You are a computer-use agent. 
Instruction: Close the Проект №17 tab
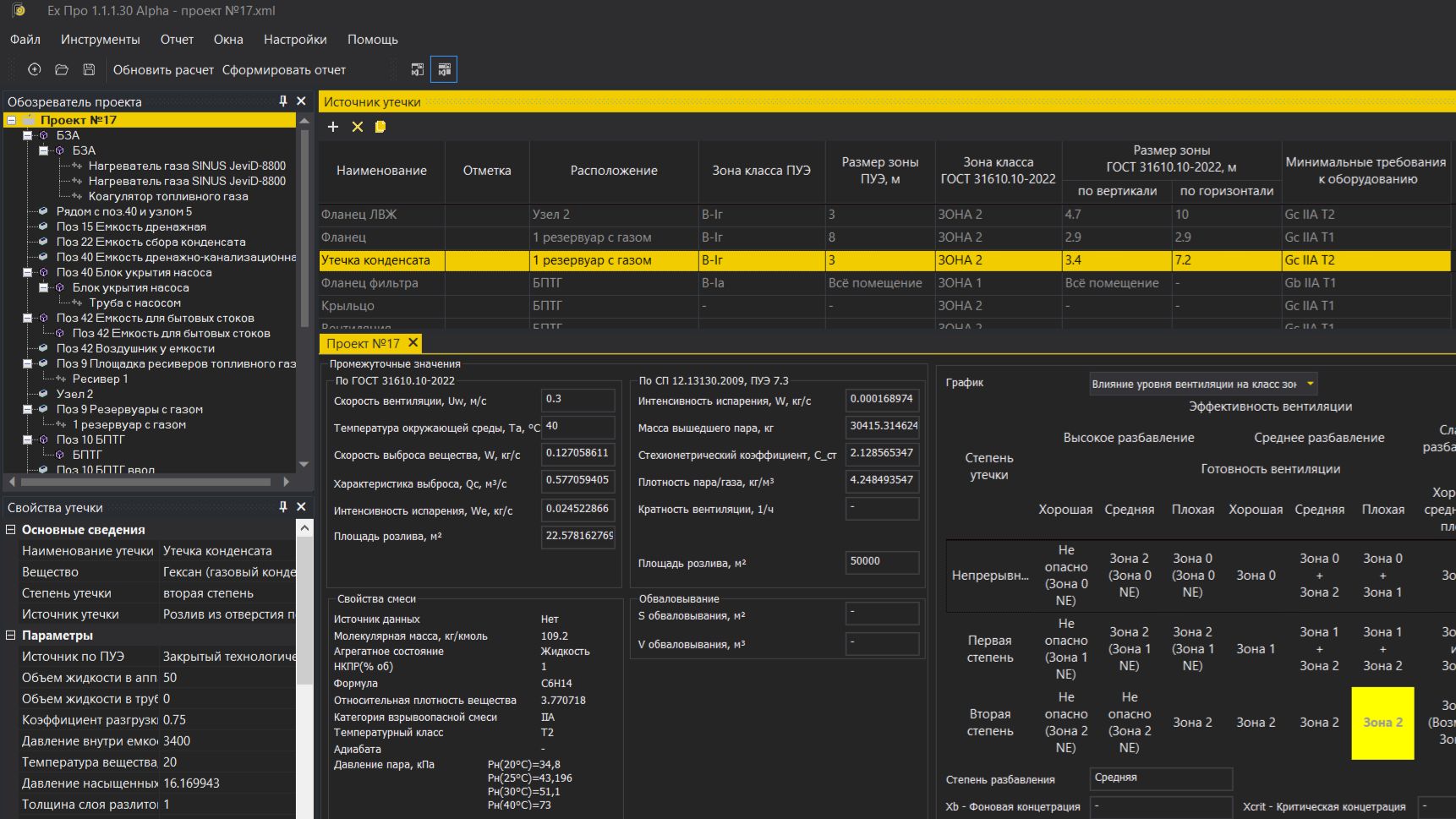click(x=413, y=343)
